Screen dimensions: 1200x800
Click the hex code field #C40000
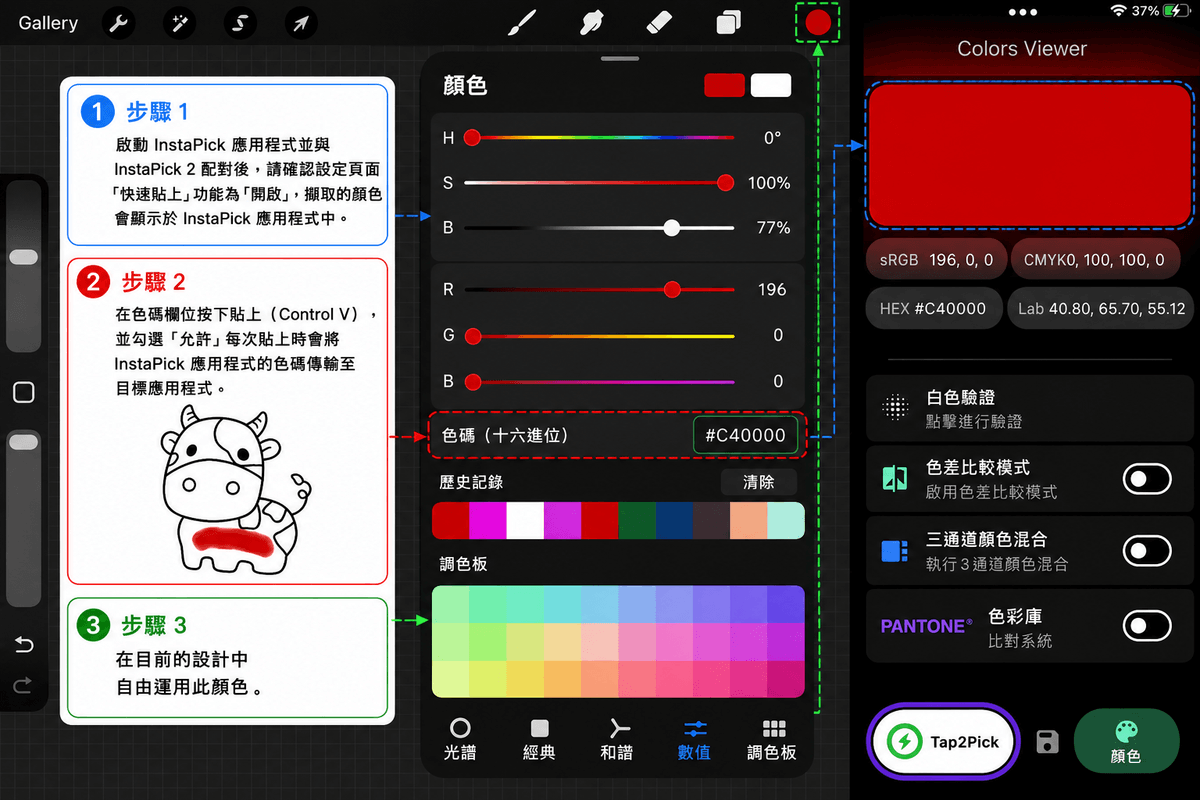746,435
